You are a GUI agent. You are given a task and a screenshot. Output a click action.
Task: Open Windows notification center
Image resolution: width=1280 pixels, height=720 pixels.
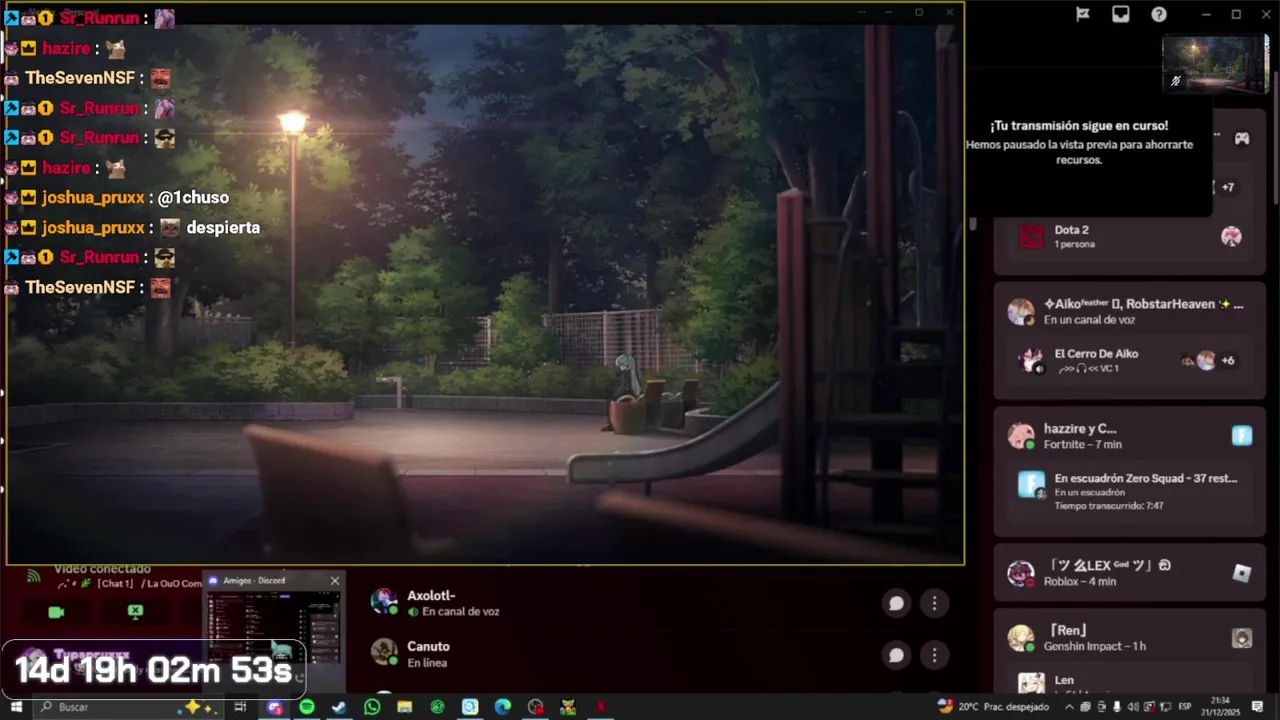pos(1258,707)
